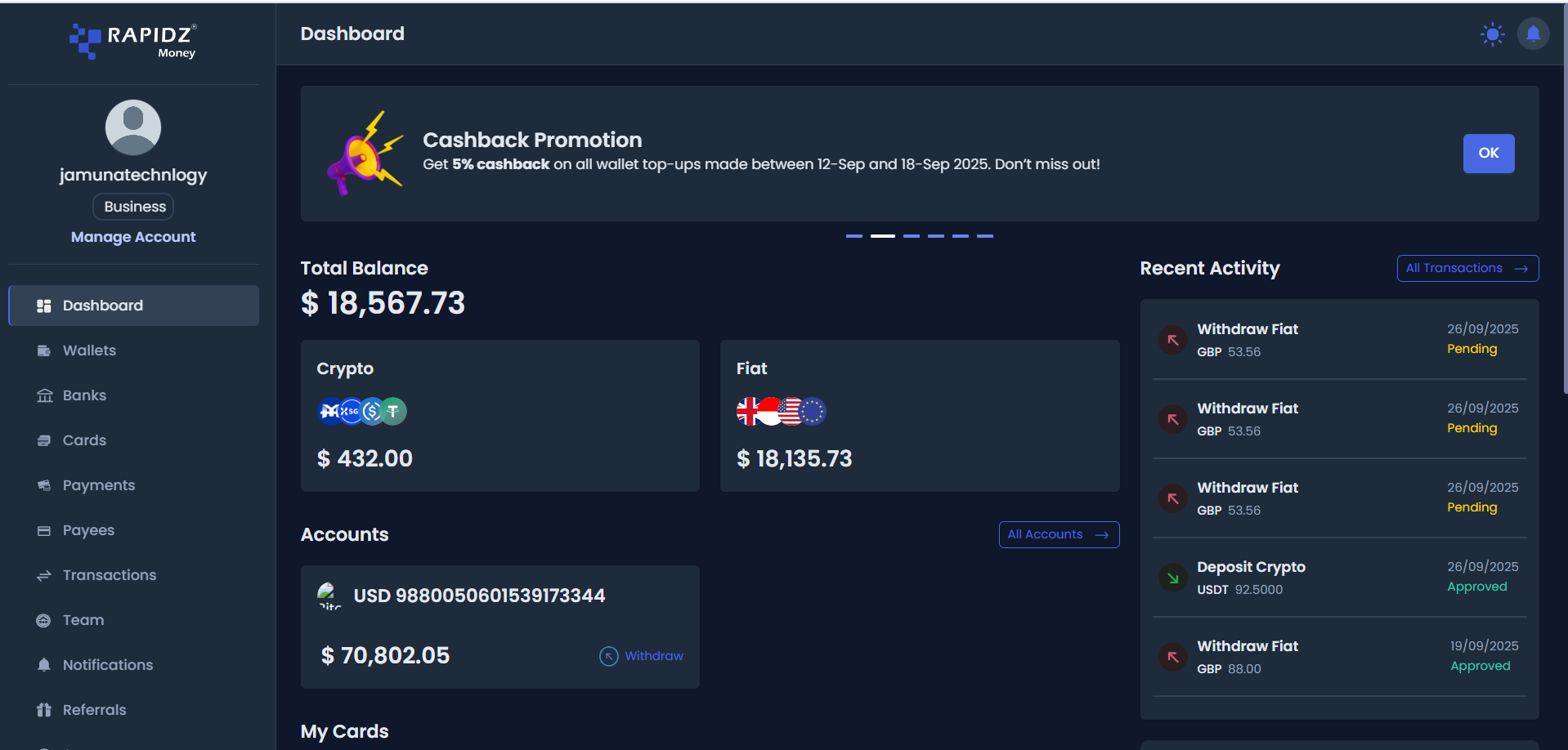The height and width of the screenshot is (750, 1568).
Task: View All Accounts arrow button
Action: [1059, 534]
